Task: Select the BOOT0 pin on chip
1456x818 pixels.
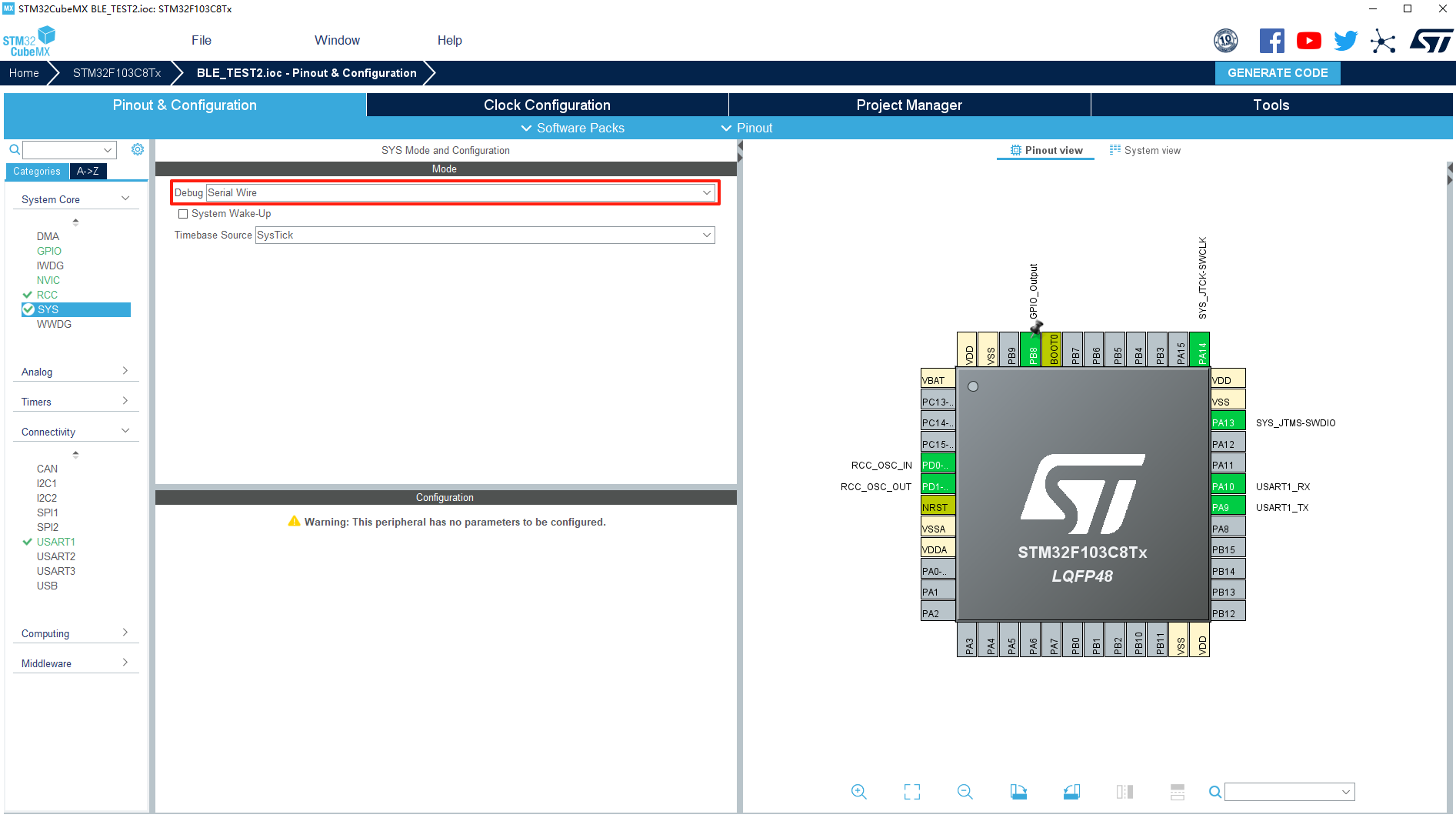Action: pos(1051,349)
